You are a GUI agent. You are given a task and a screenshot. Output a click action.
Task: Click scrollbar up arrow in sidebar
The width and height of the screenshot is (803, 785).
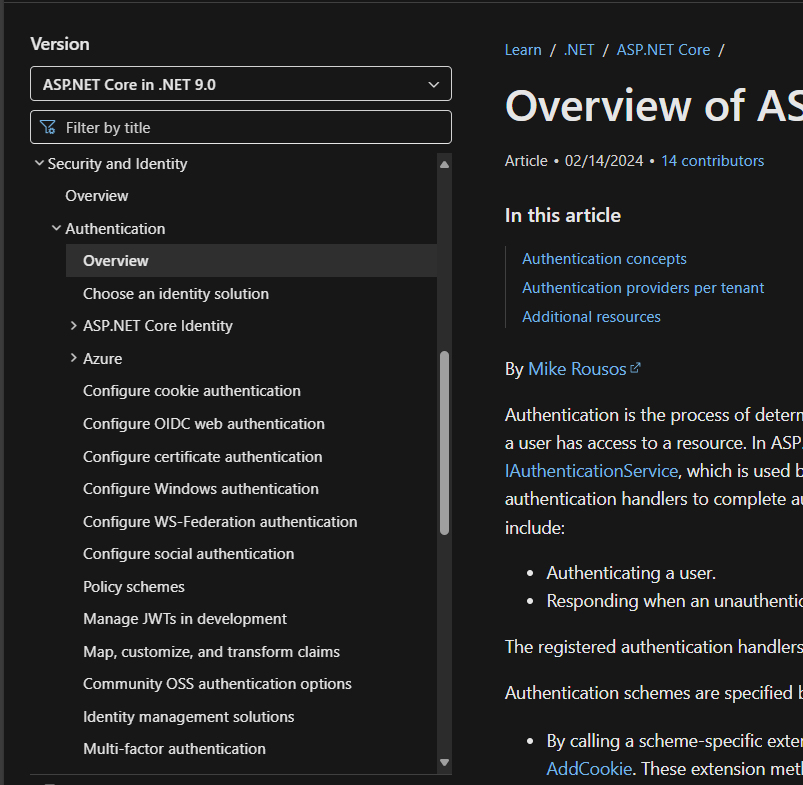click(x=445, y=164)
